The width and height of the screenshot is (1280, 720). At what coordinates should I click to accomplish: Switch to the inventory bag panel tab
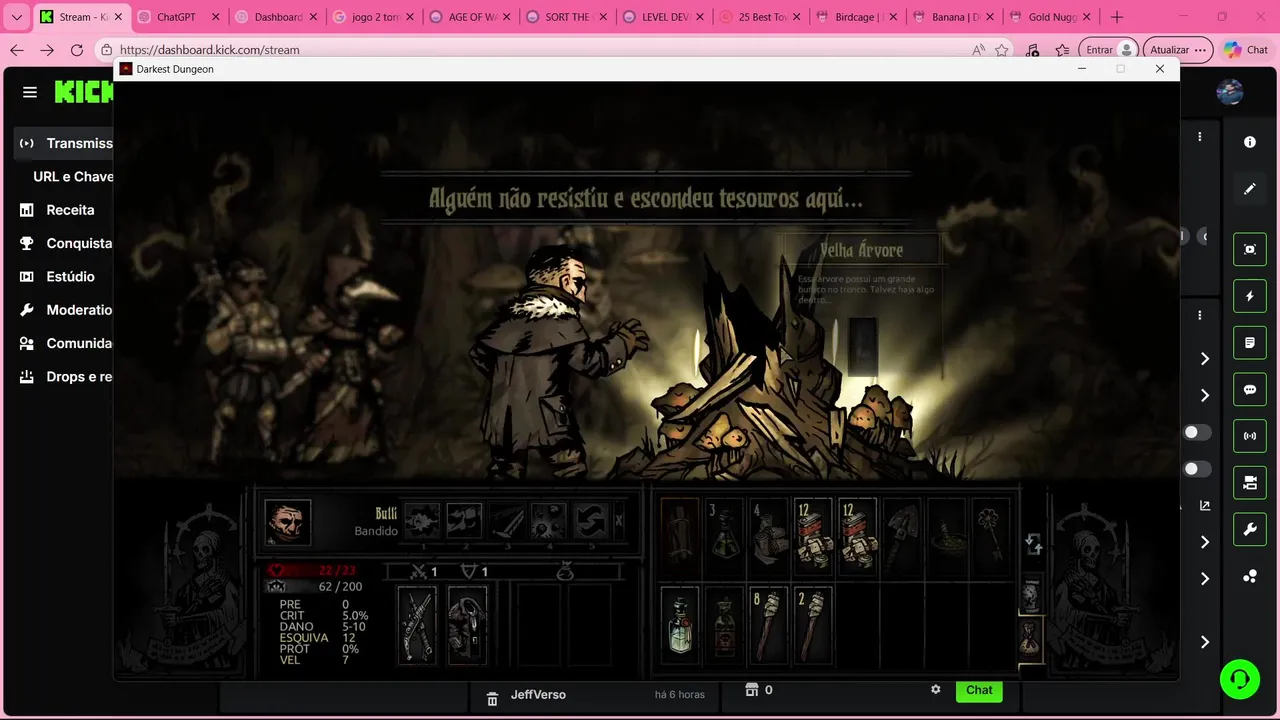(1030, 638)
